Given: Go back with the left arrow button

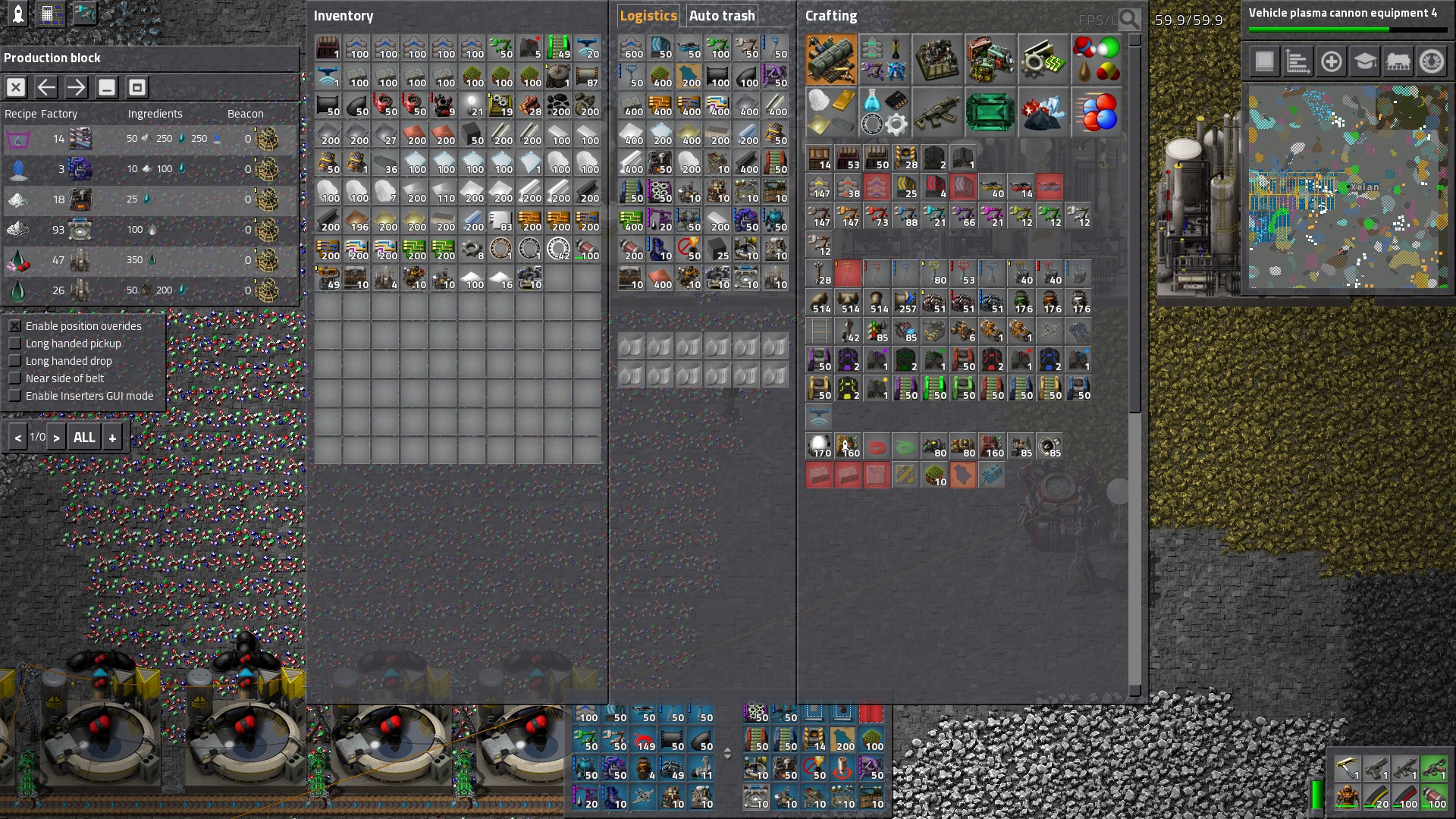Looking at the screenshot, I should tap(46, 87).
